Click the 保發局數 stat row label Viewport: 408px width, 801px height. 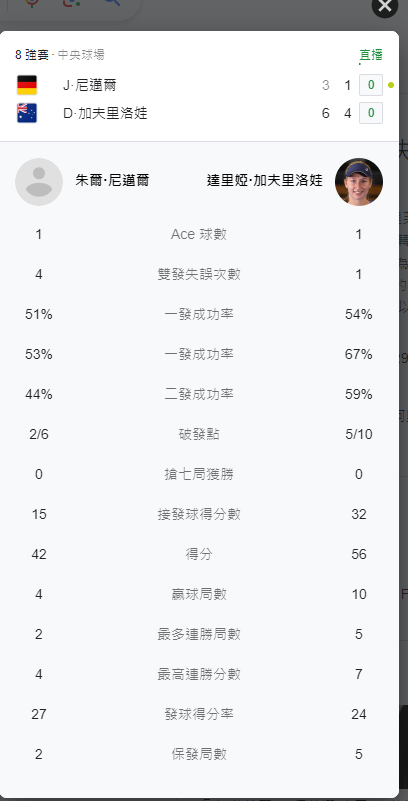click(x=199, y=755)
